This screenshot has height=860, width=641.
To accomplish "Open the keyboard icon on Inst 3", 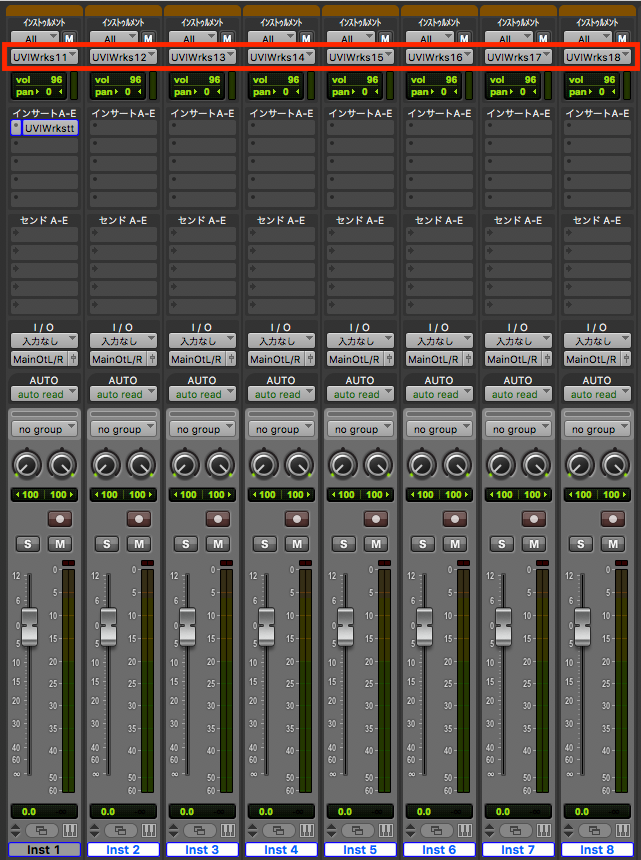I will 228,830.
